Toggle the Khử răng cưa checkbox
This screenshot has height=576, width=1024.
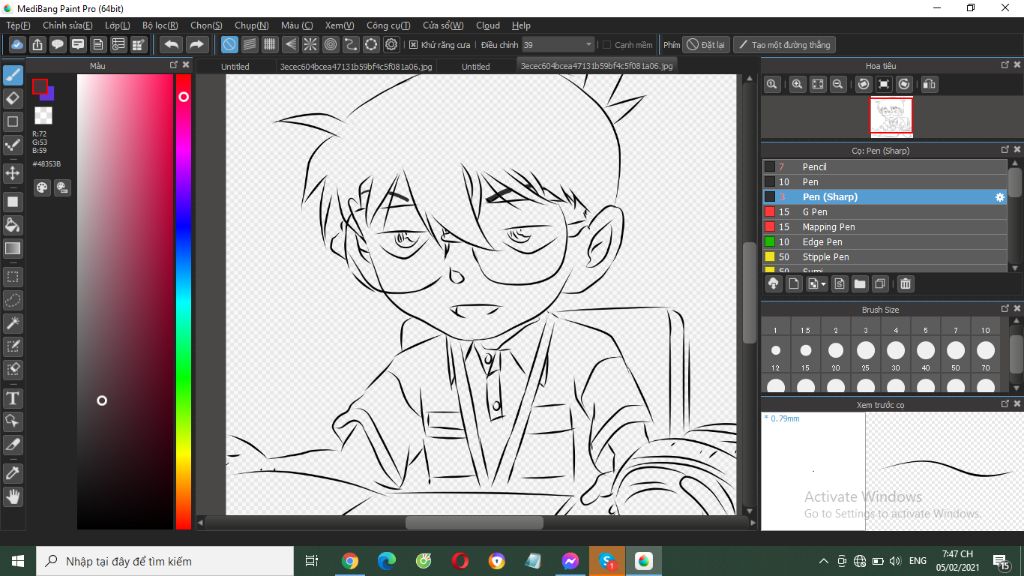point(413,45)
